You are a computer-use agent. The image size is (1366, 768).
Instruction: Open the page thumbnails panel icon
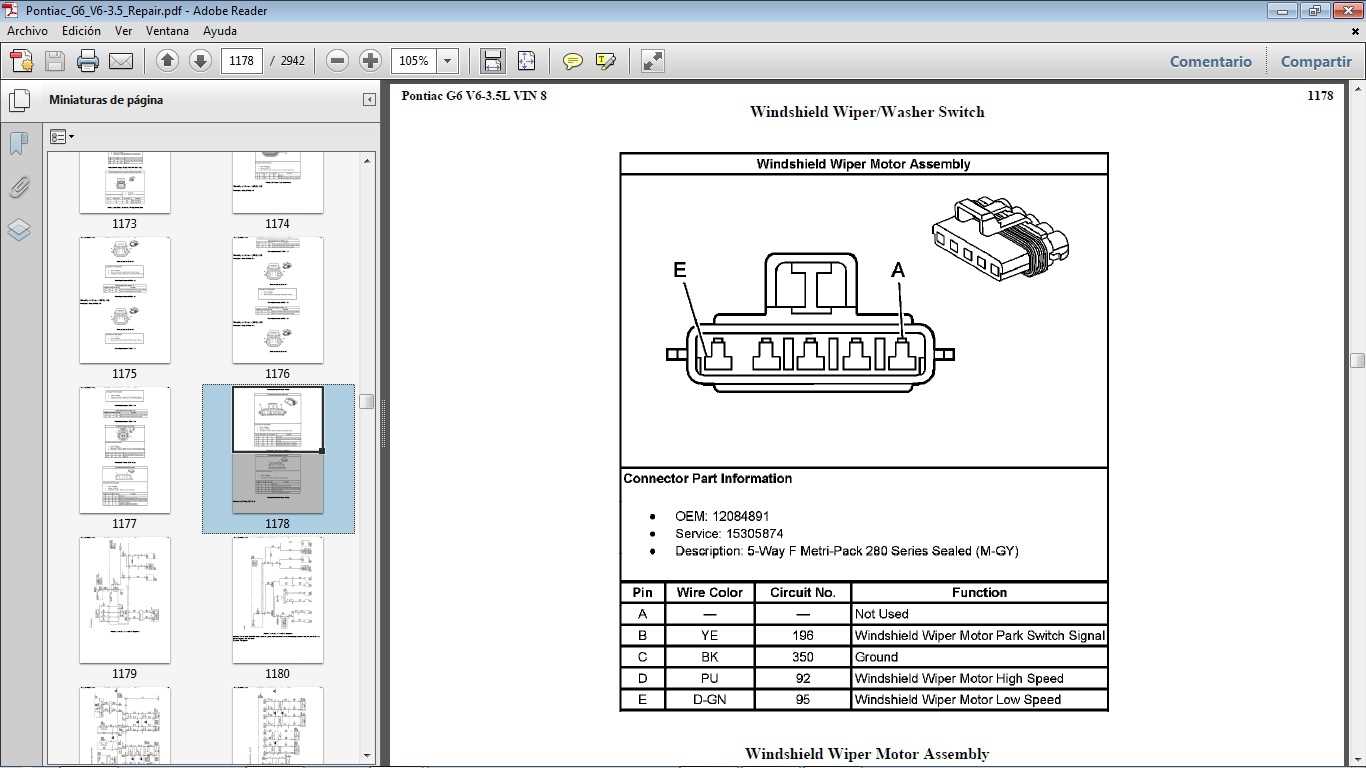[19, 100]
